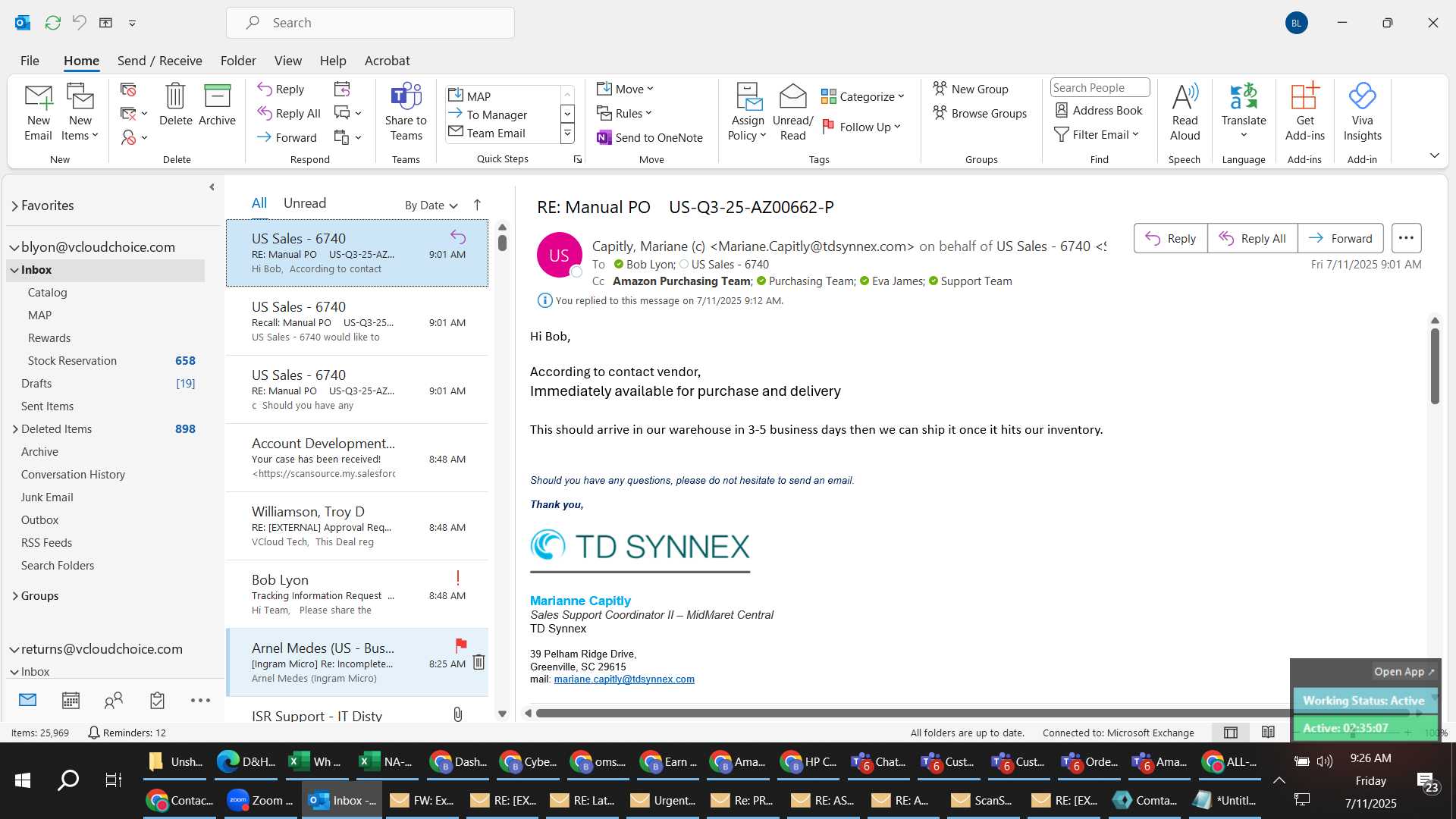Screen dimensions: 1456x819
Task: Click Share to Teams icon
Action: point(406,112)
